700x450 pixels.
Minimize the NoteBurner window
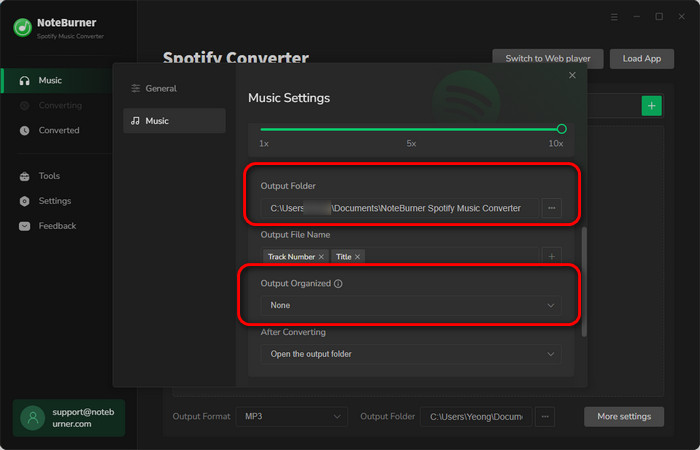click(637, 17)
